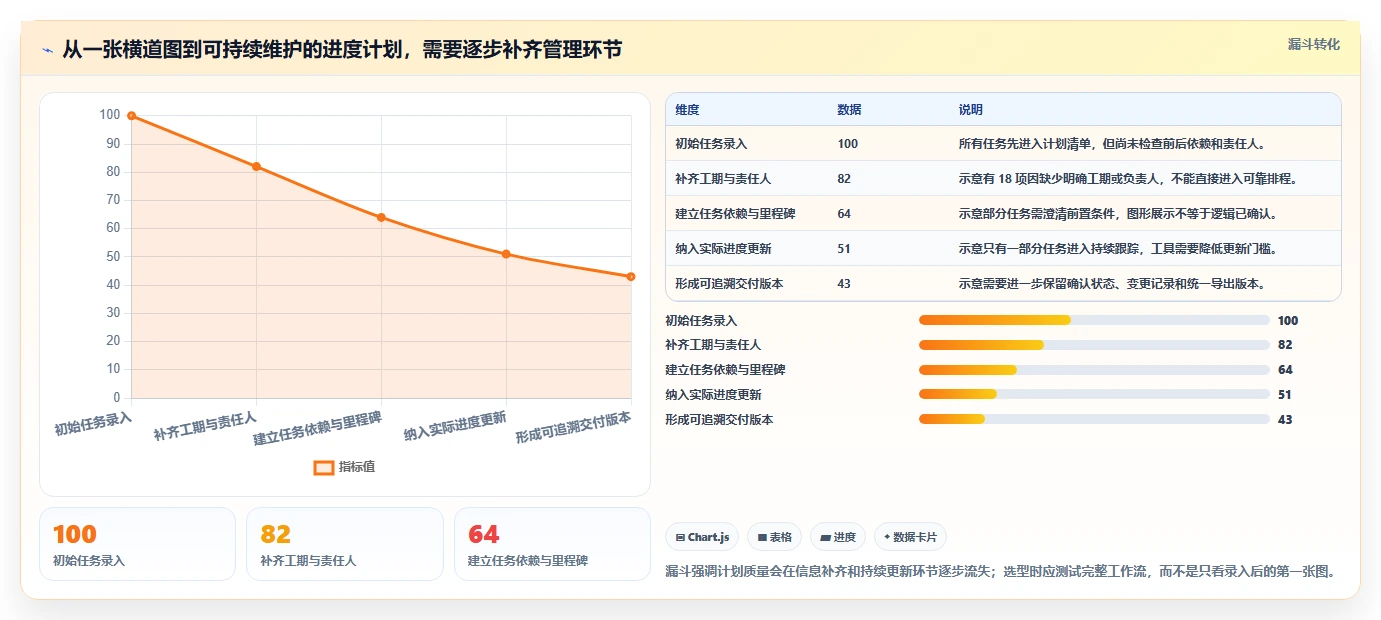This screenshot has width=1381, height=620.
Task: Click the 51 value in the table
Action: point(844,249)
